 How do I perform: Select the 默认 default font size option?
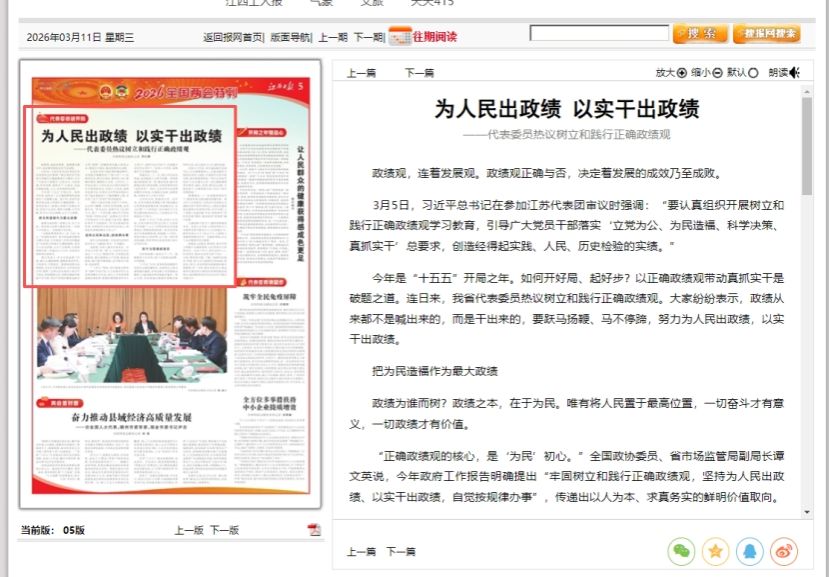pyautogui.click(x=753, y=72)
